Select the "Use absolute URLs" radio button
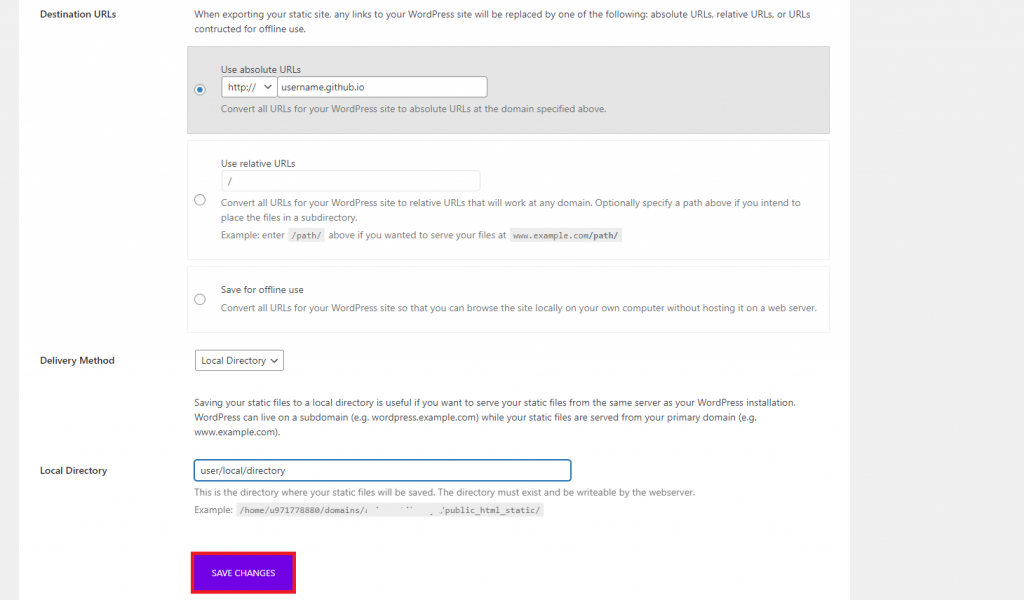The width and height of the screenshot is (1024, 600). click(199, 89)
